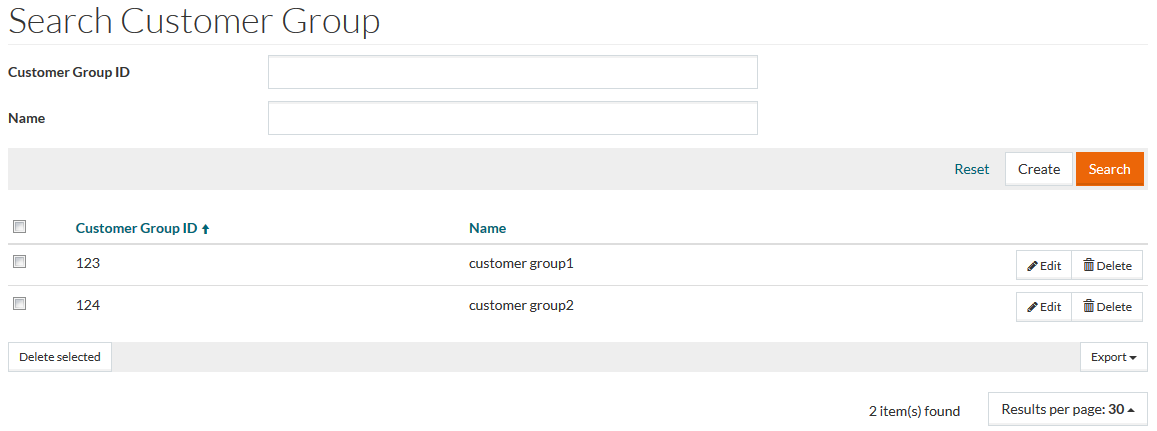Click the Delete selected button

(60, 357)
